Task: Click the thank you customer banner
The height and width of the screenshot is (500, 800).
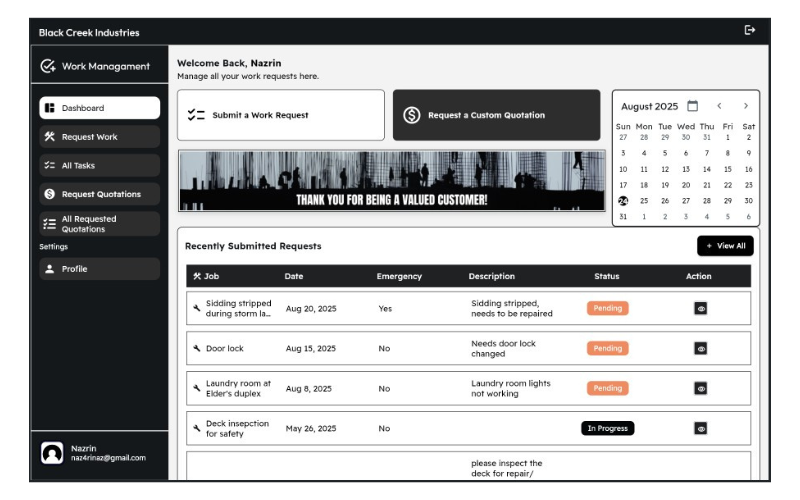Action: pyautogui.click(x=392, y=181)
